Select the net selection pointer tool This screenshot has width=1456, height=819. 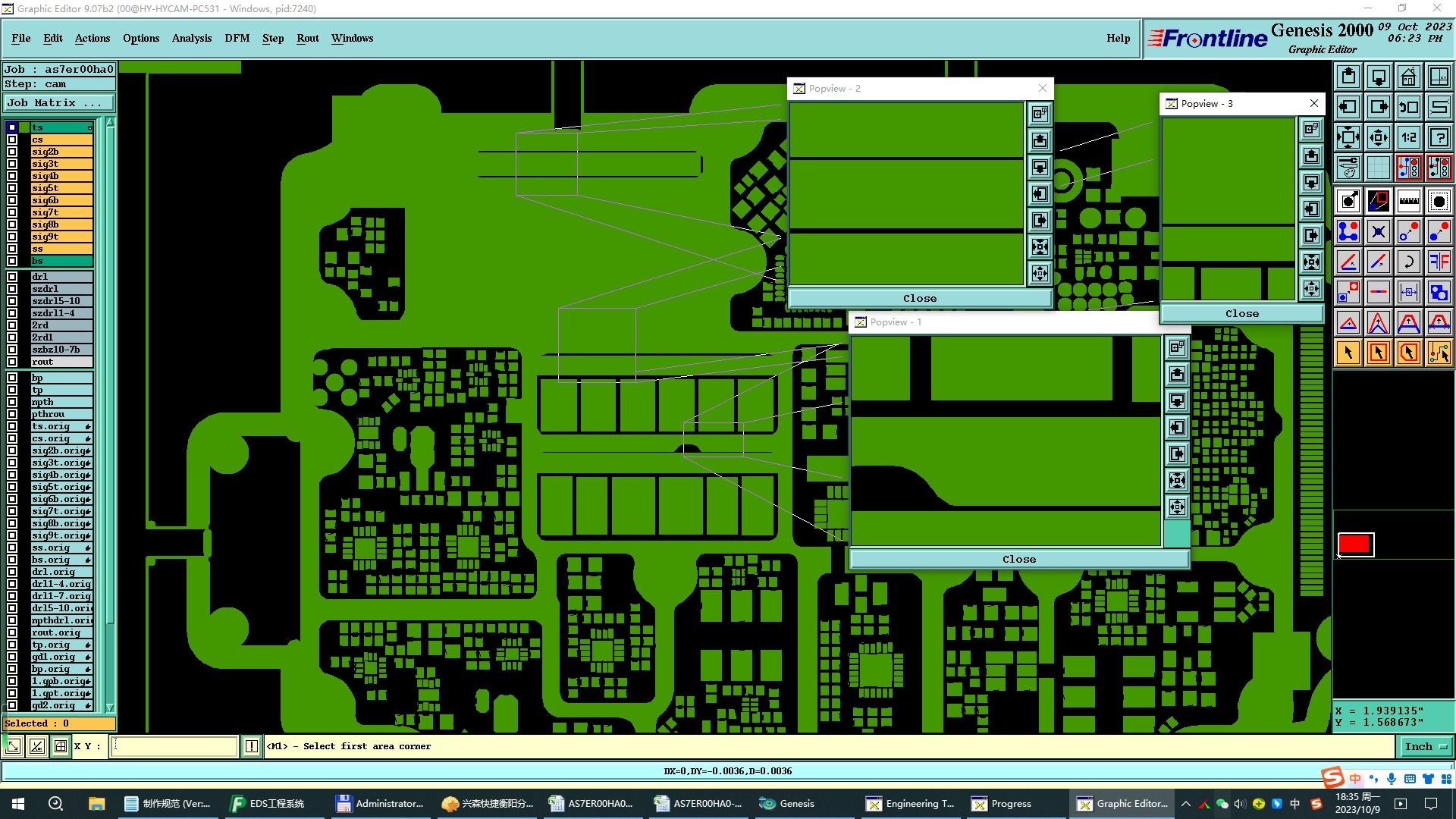pyautogui.click(x=1439, y=353)
